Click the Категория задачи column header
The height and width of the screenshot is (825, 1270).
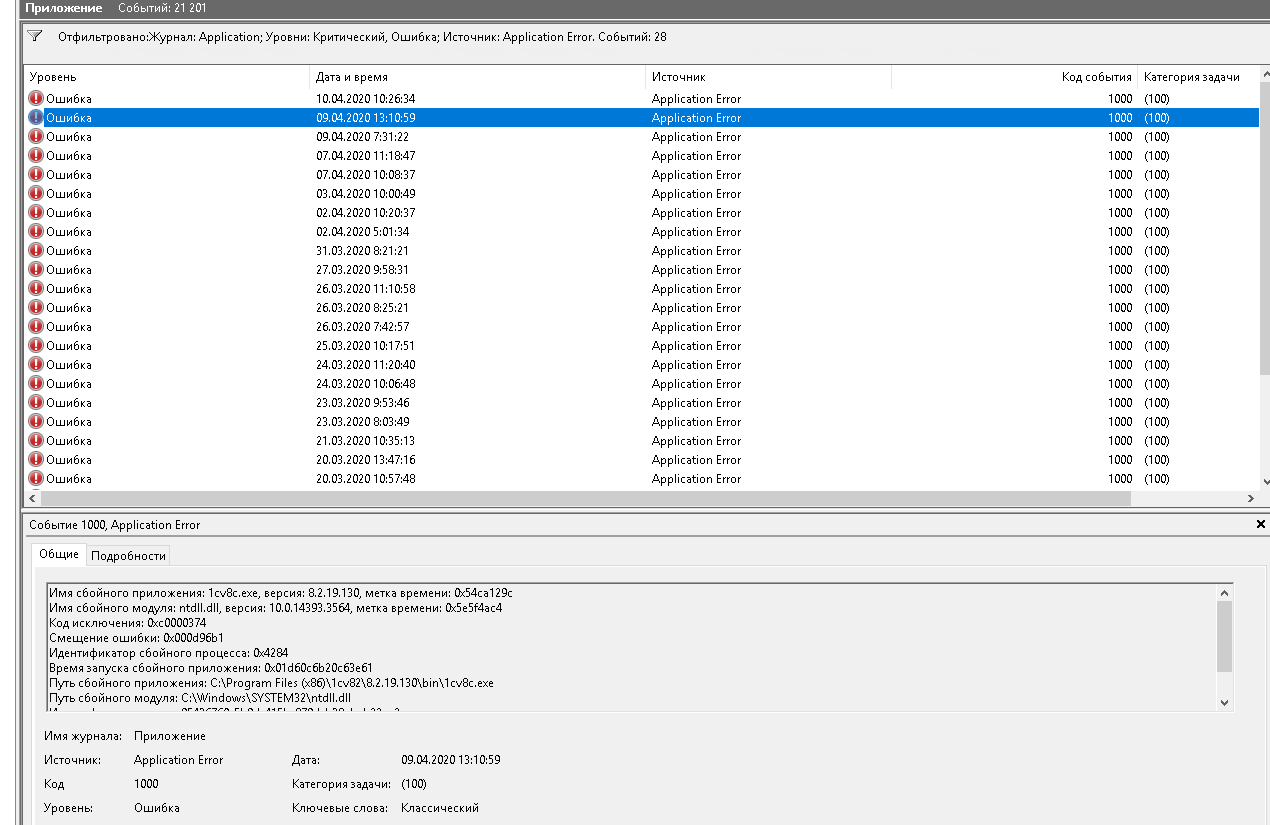click(x=1191, y=77)
